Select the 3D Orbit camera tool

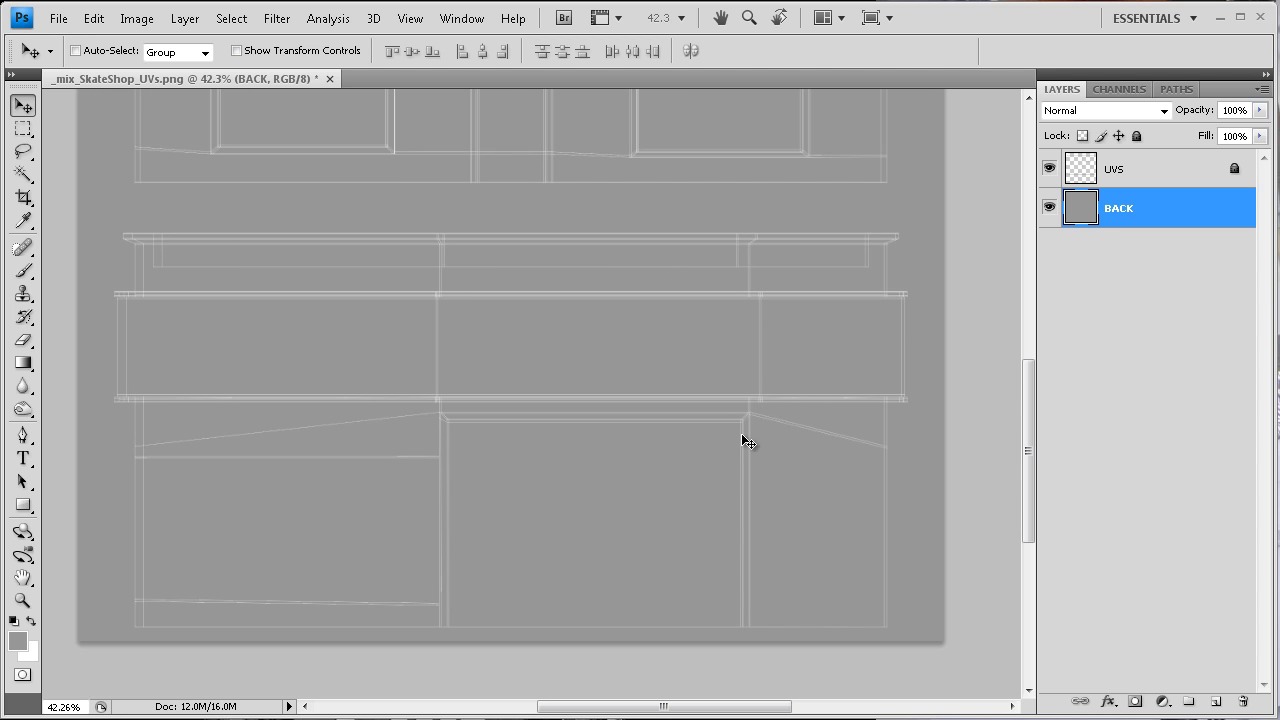click(x=23, y=555)
